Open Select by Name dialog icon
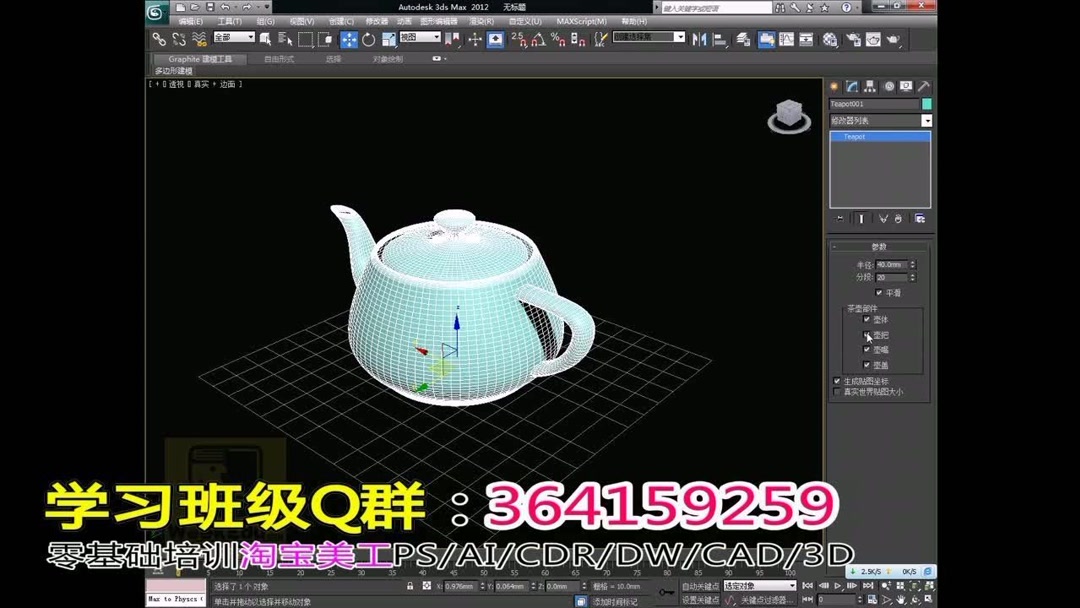This screenshot has height=608, width=1080. tap(286, 40)
